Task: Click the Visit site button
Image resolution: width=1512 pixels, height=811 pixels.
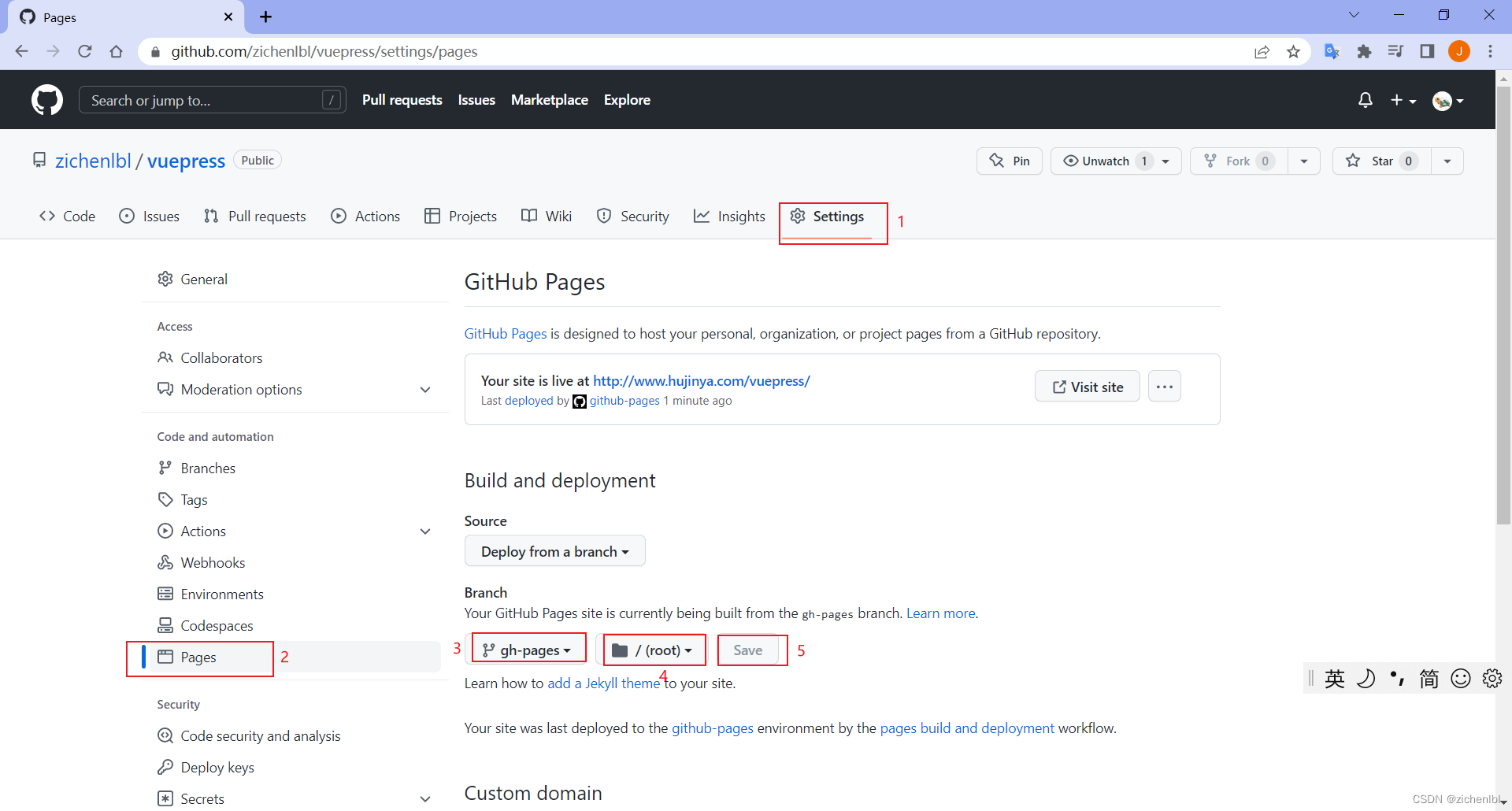Action: pos(1088,386)
